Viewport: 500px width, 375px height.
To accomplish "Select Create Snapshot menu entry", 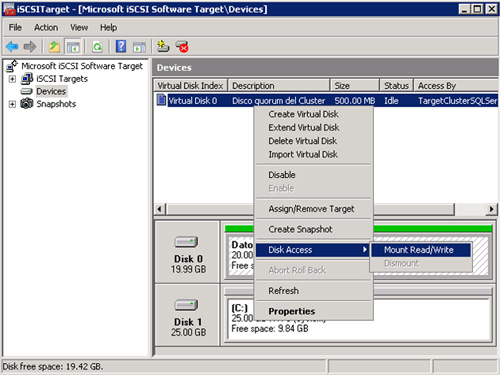I will [x=314, y=229].
